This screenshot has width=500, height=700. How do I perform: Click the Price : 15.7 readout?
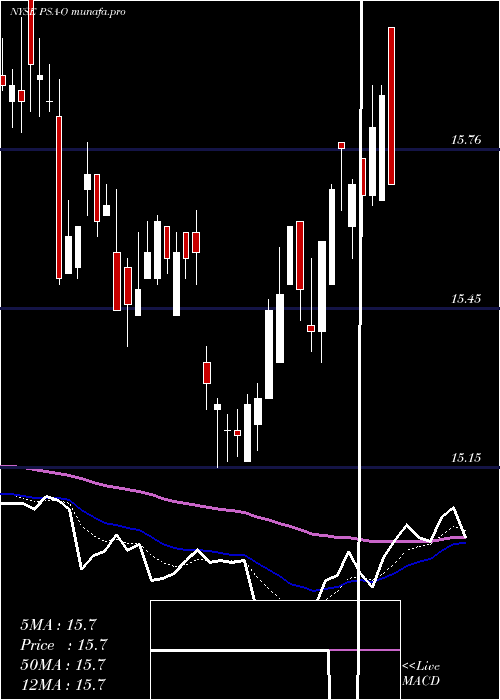click(x=64, y=645)
